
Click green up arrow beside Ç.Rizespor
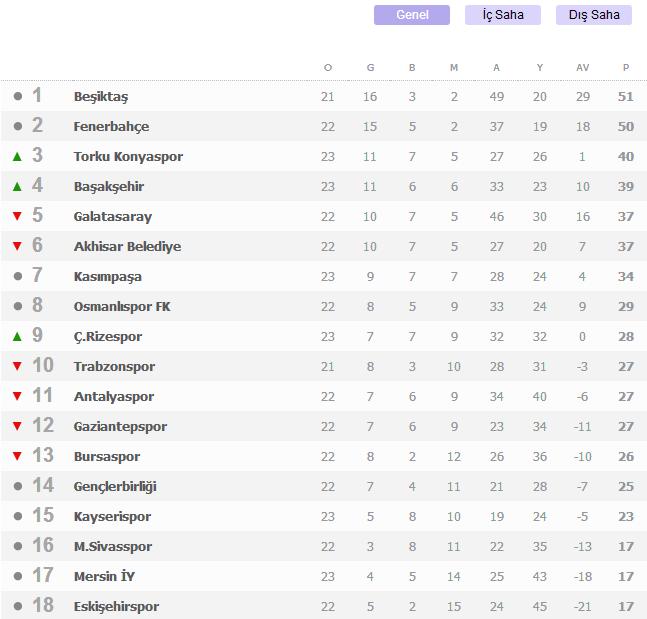pyautogui.click(x=17, y=336)
